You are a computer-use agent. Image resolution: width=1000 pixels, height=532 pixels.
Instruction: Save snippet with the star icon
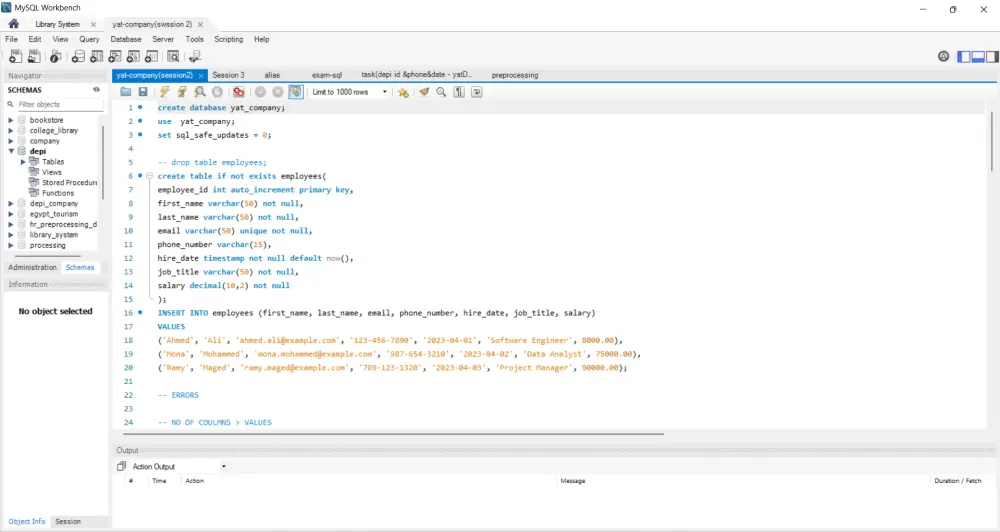point(403,92)
